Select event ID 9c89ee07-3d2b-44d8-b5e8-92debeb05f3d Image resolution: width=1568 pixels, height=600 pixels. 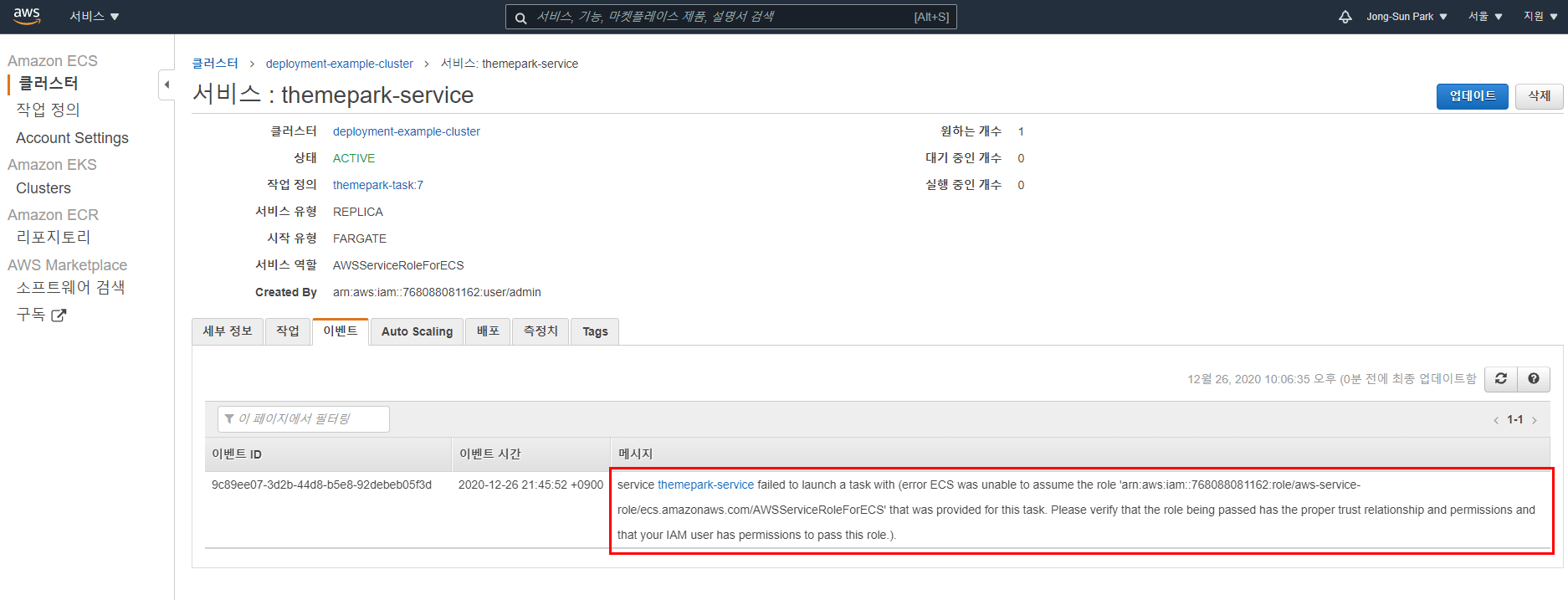(x=321, y=485)
